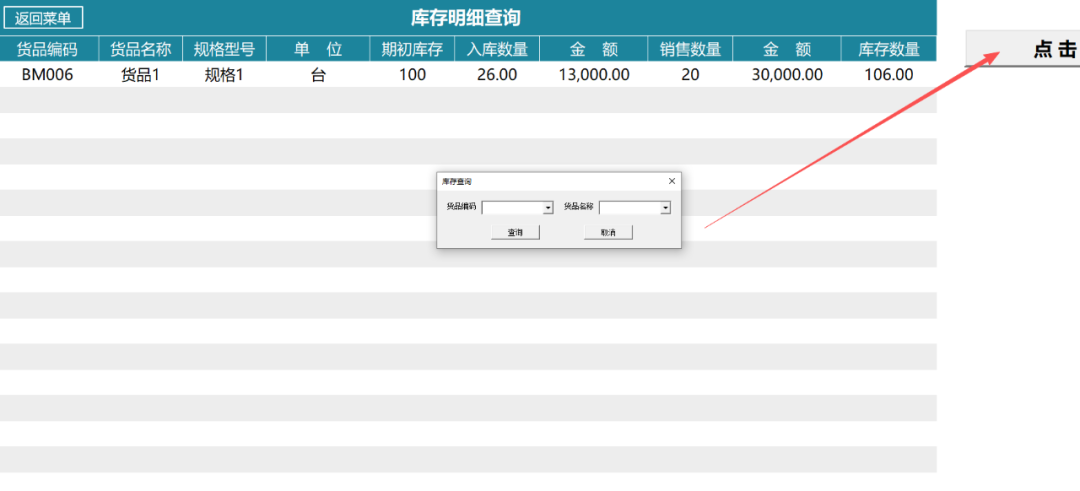Select the 货品编码 column header
This screenshot has width=1080, height=491.
click(47, 49)
